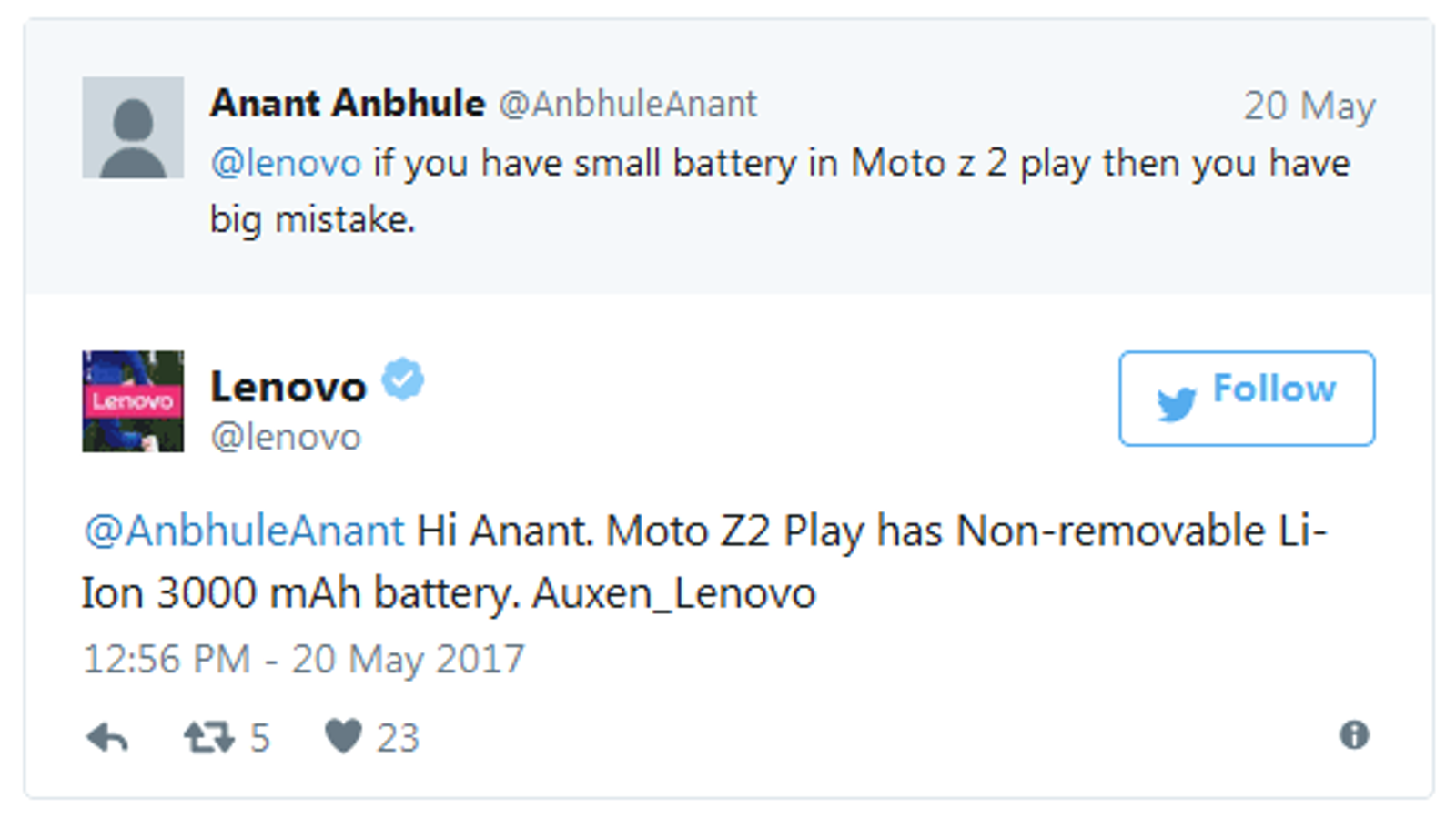Click Lenovo's blue verified badge
Image resolution: width=1456 pixels, height=819 pixels.
coord(402,379)
